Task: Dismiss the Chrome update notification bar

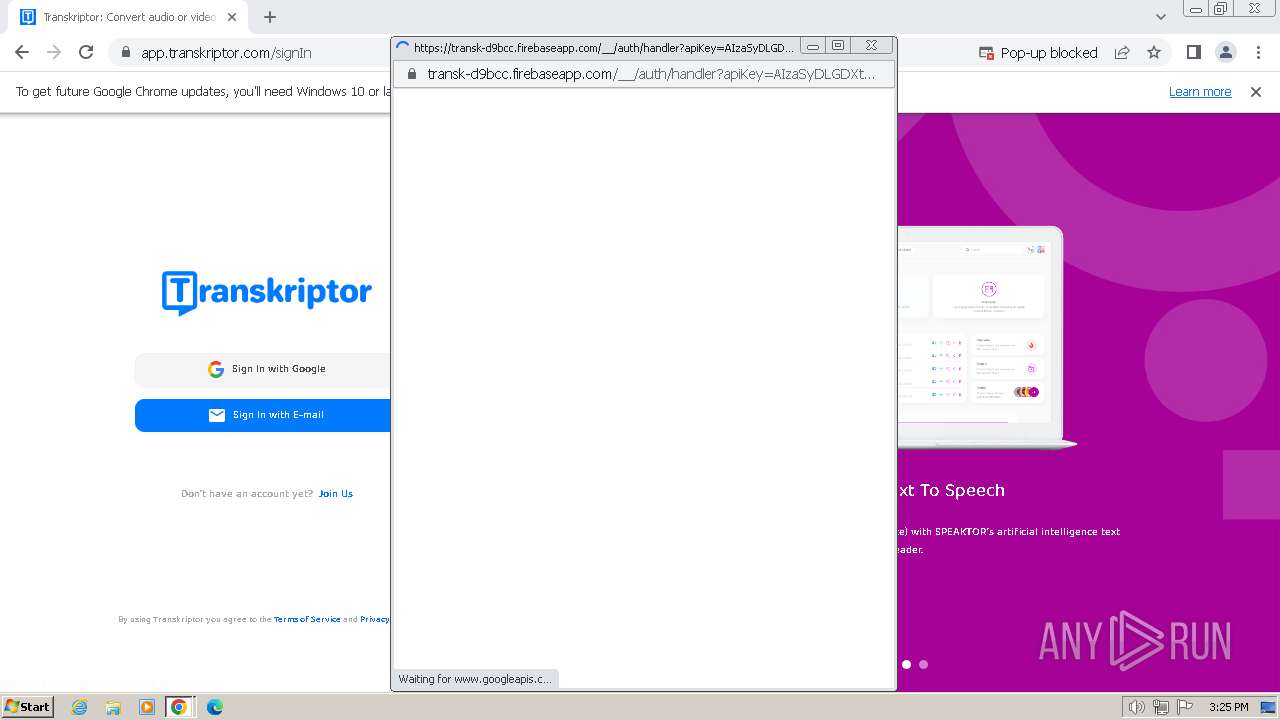Action: (x=1256, y=91)
